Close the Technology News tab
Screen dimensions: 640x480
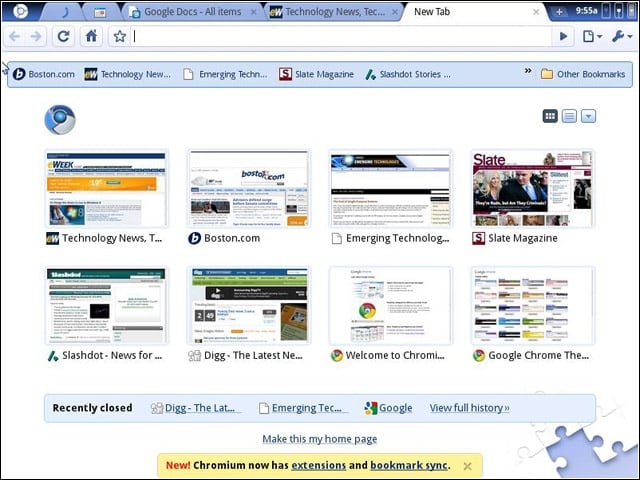pos(395,12)
